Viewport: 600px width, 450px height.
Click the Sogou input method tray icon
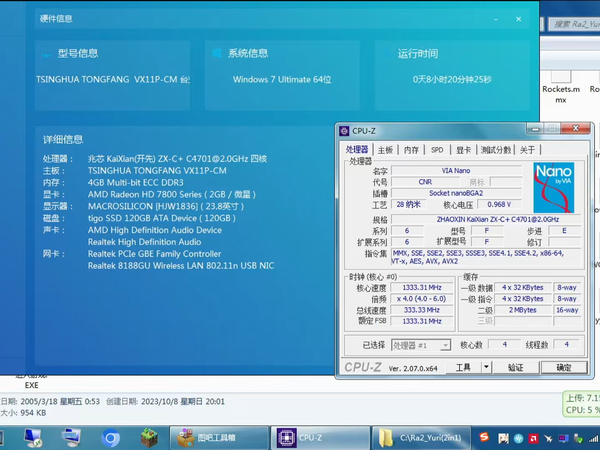(484, 437)
